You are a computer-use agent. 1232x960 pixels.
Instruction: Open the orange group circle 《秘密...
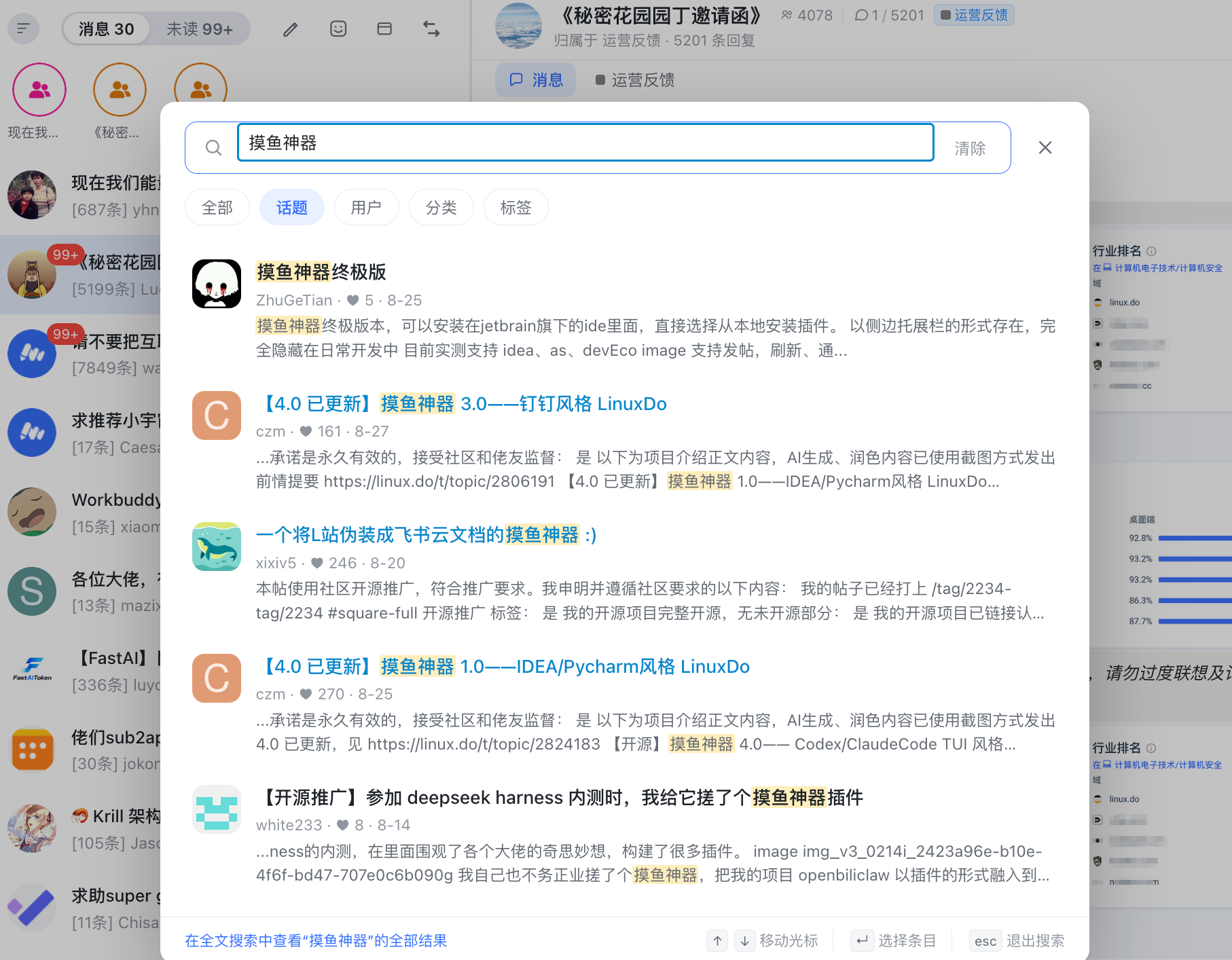click(120, 90)
